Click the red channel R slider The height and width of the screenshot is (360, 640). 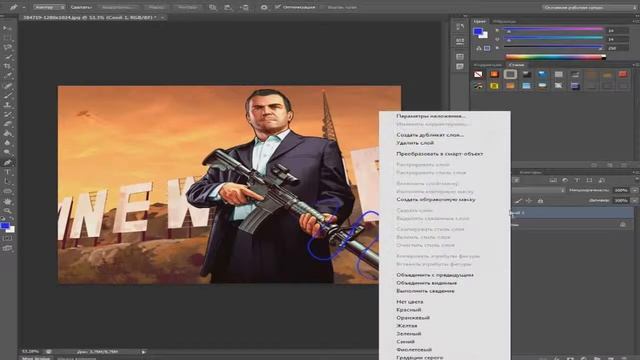[x=554, y=29]
